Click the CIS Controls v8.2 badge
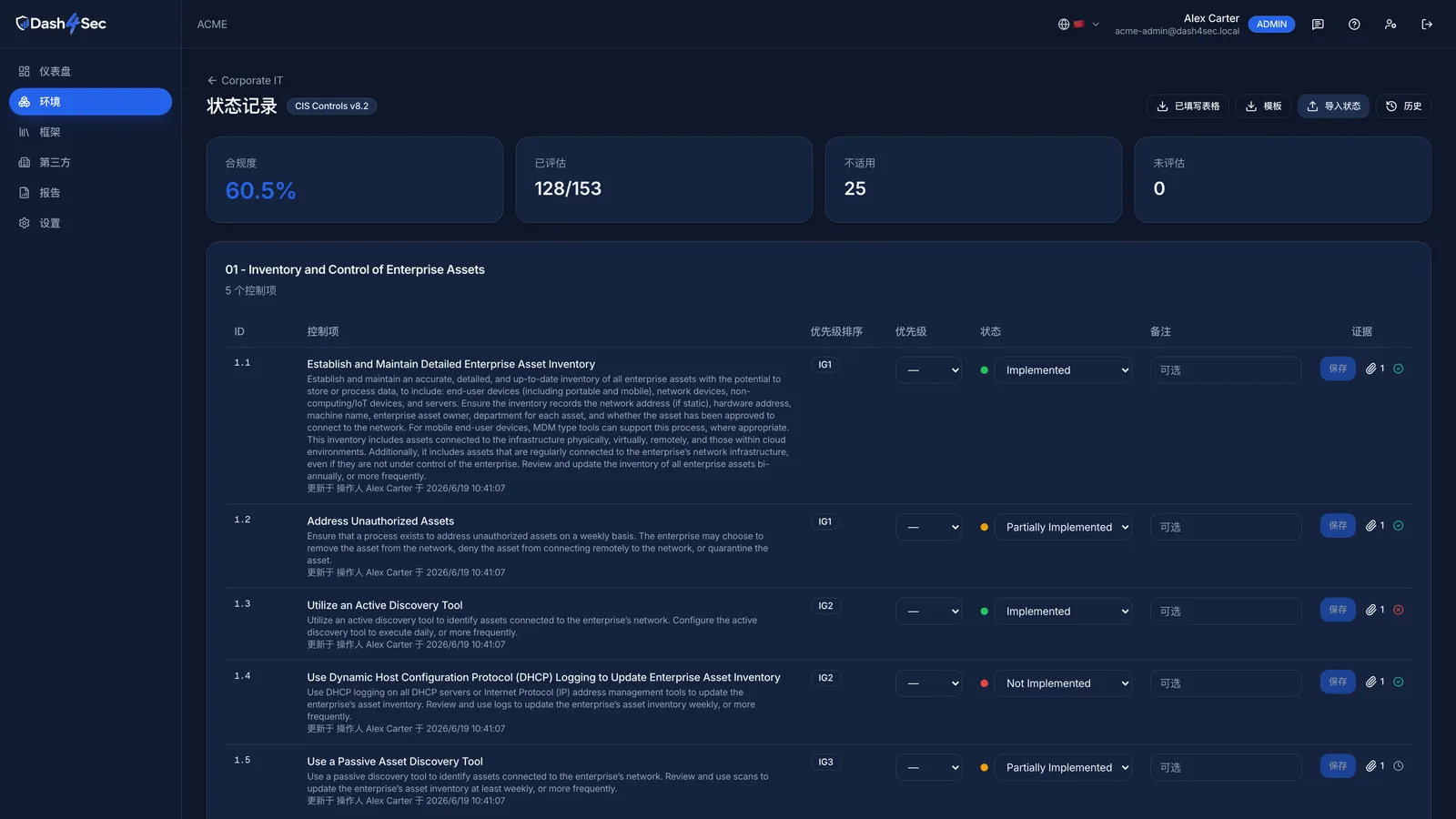Image resolution: width=1456 pixels, height=819 pixels. 332,106
